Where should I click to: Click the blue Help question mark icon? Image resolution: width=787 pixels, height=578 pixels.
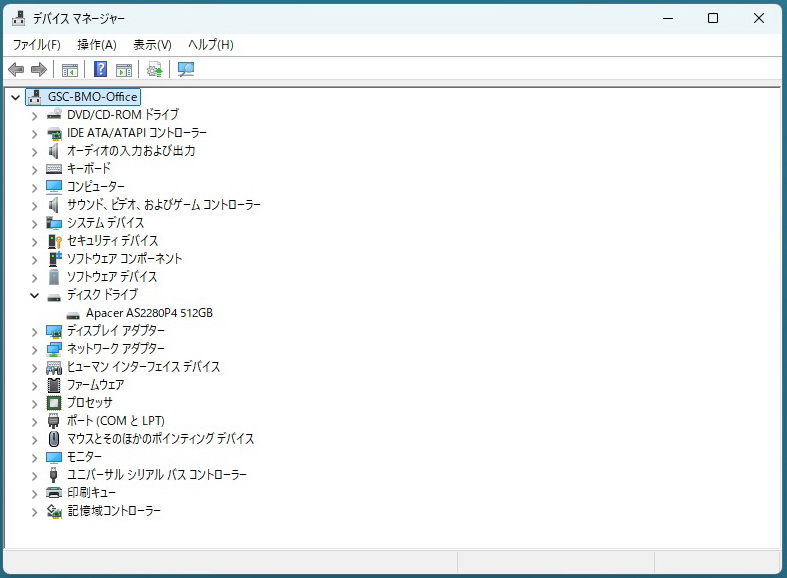pos(100,69)
